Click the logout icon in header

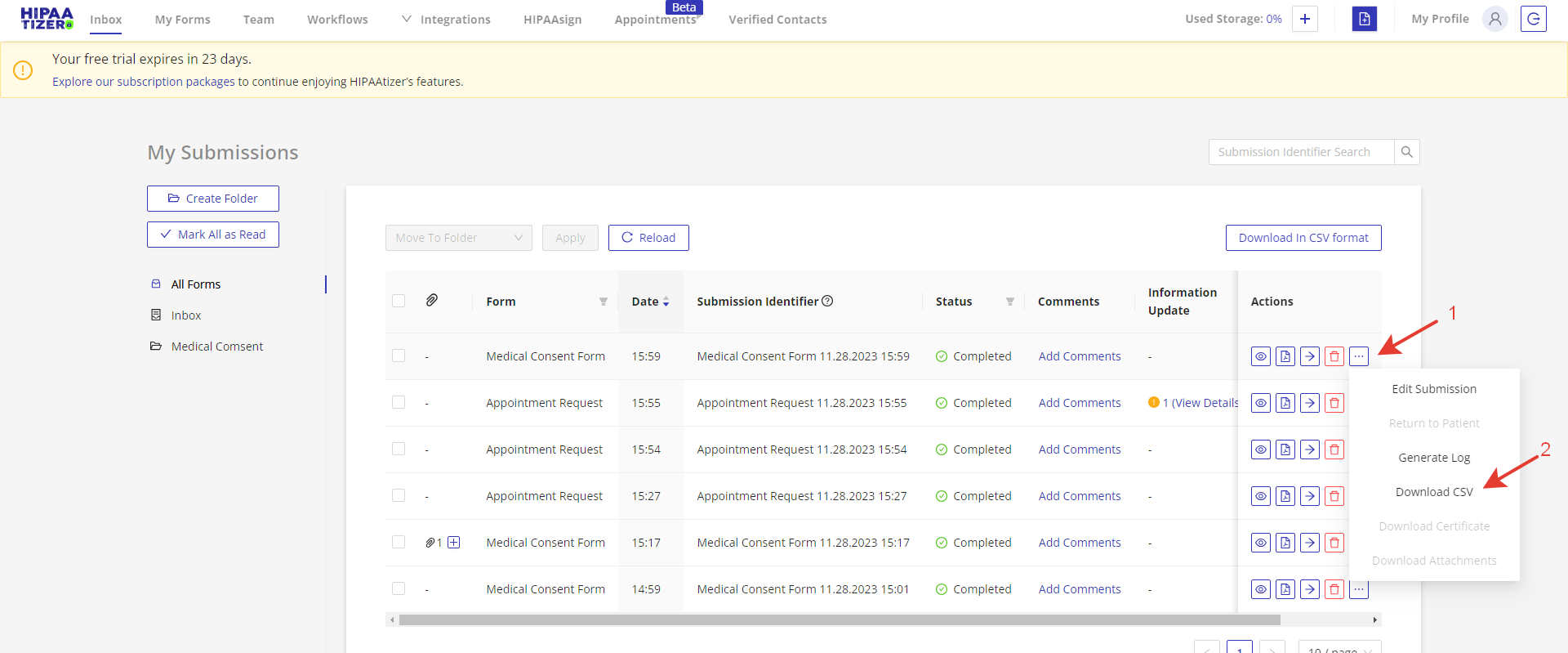tap(1534, 19)
